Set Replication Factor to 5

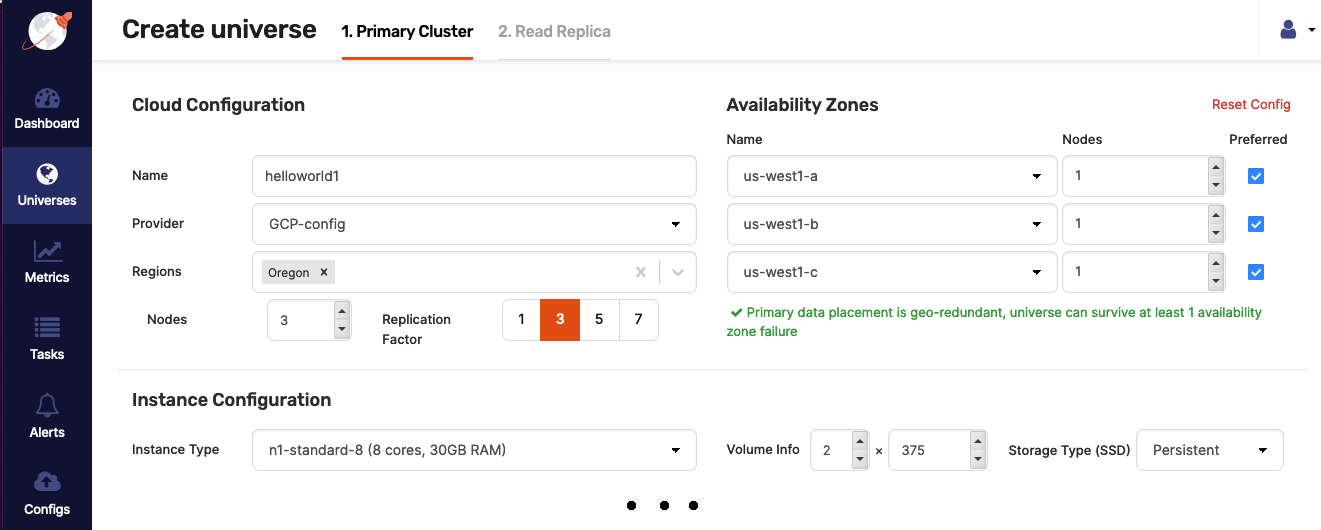pyautogui.click(x=599, y=320)
